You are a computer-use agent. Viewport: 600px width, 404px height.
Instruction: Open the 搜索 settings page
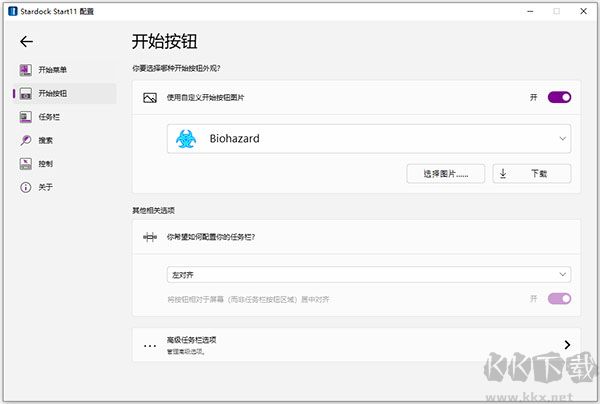[64, 140]
